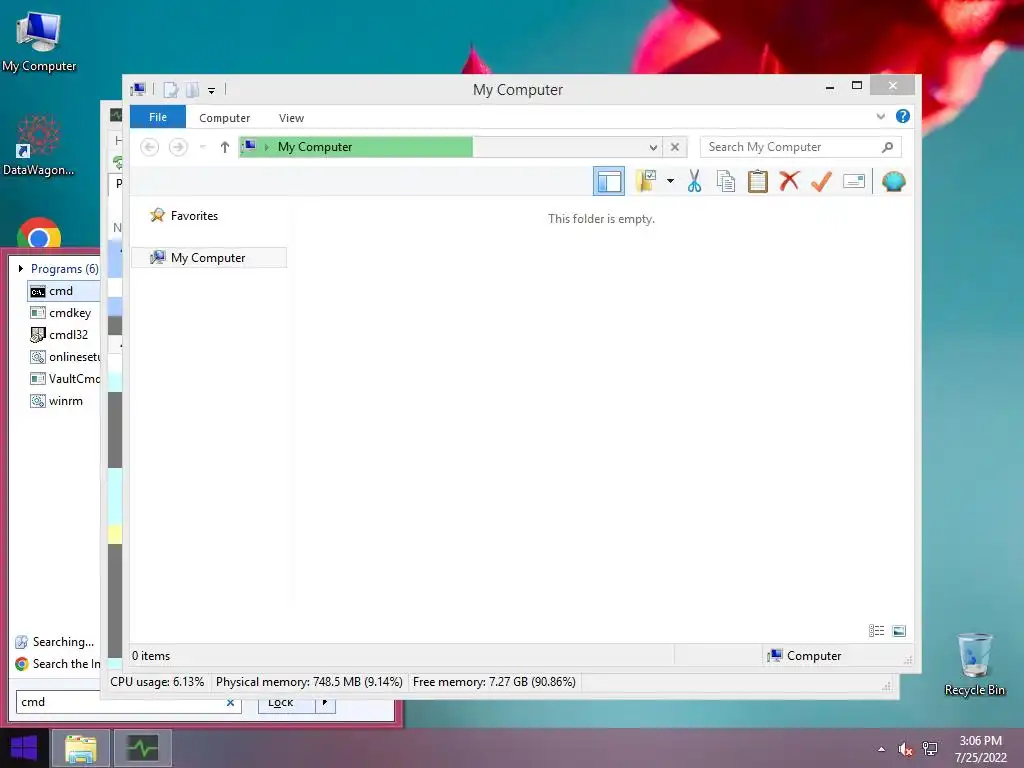Go back with the Back arrow
The image size is (1024, 768).
(x=150, y=147)
